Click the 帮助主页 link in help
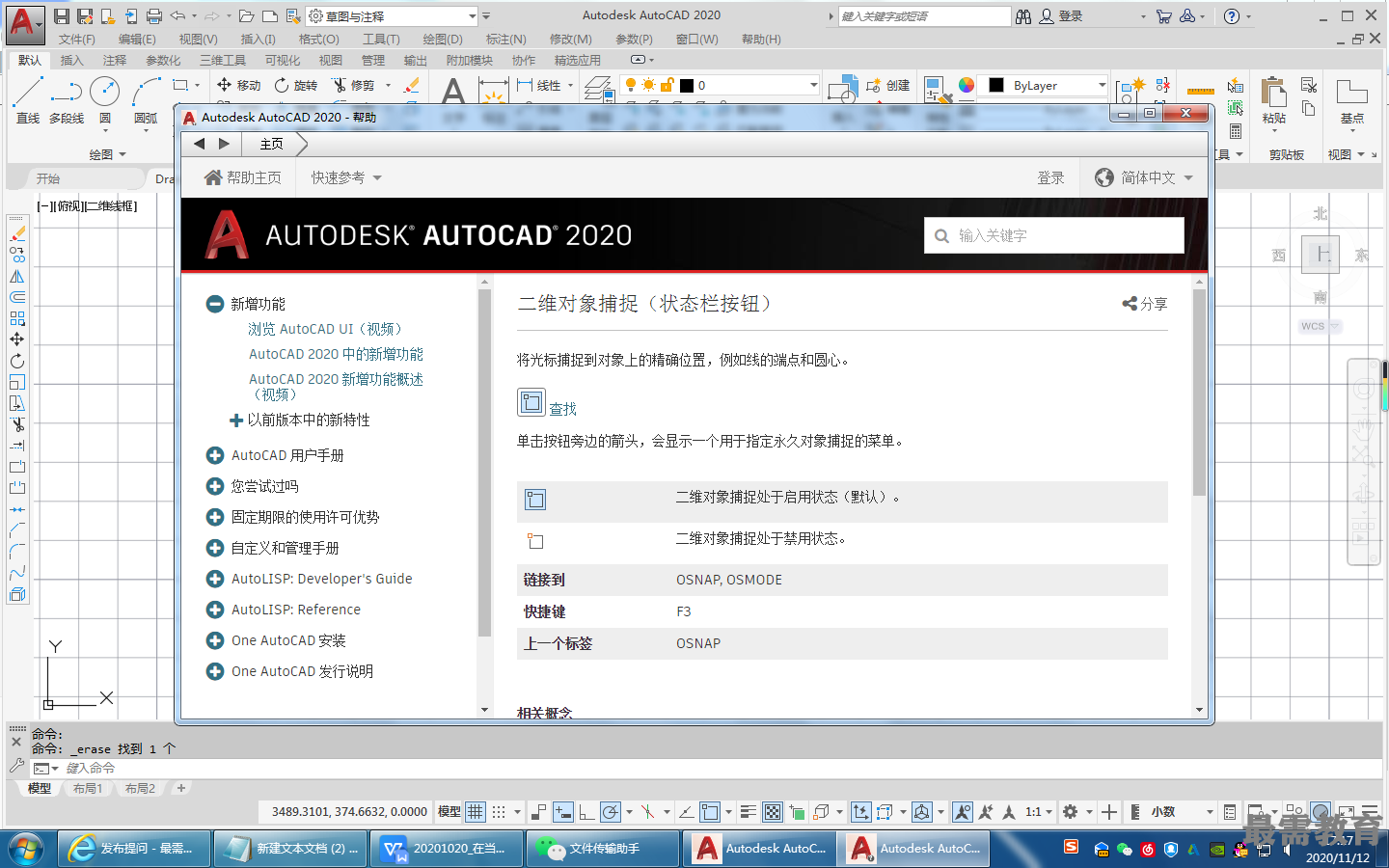 pyautogui.click(x=243, y=177)
